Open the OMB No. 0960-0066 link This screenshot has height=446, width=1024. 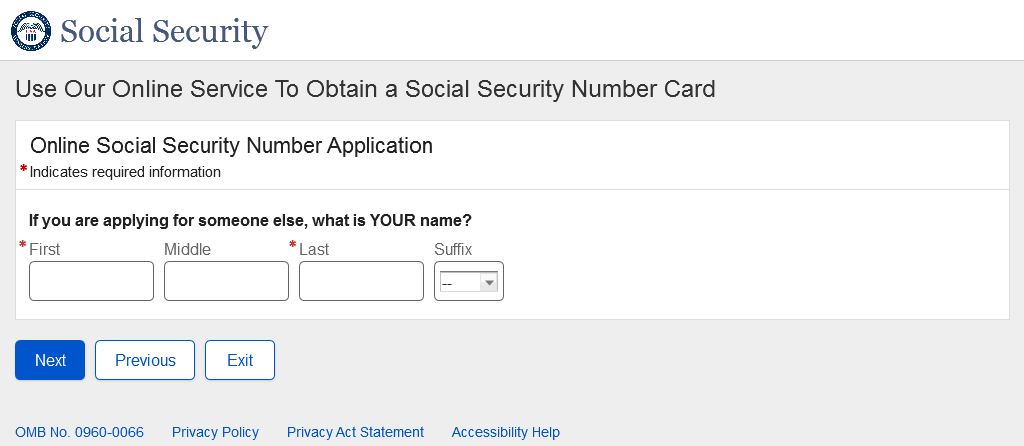point(79,432)
